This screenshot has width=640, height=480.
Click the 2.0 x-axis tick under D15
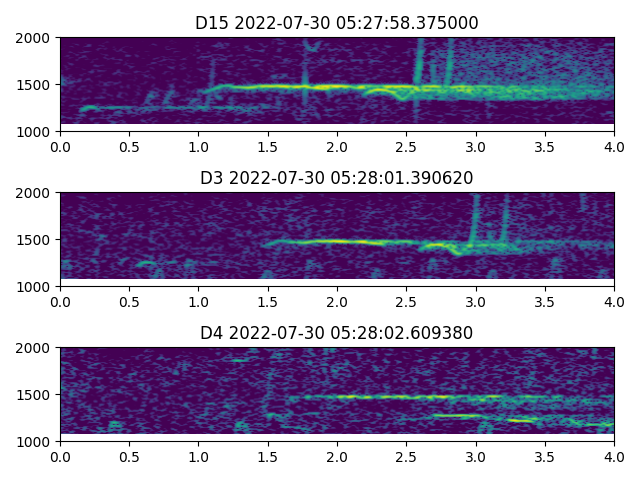click(337, 147)
